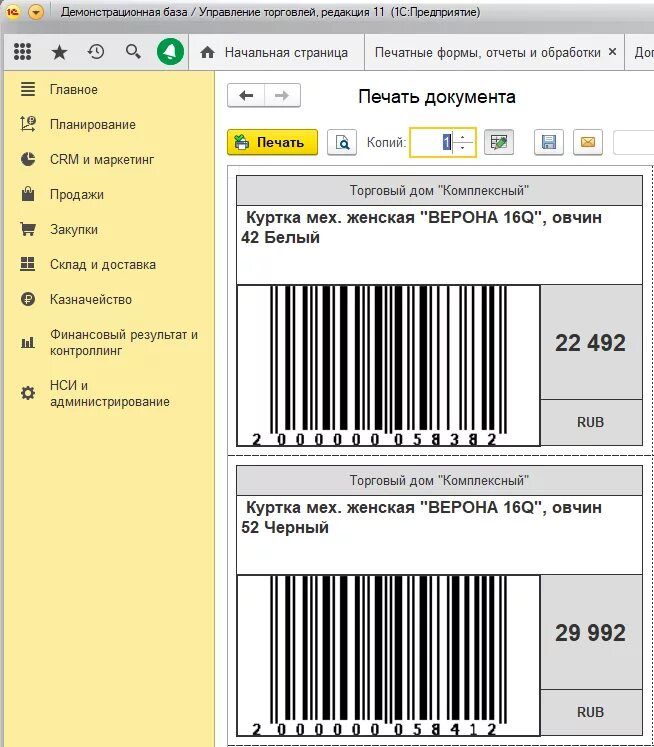Select the price cell 22 492
Image resolution: width=654 pixels, height=747 pixels.
(x=591, y=343)
